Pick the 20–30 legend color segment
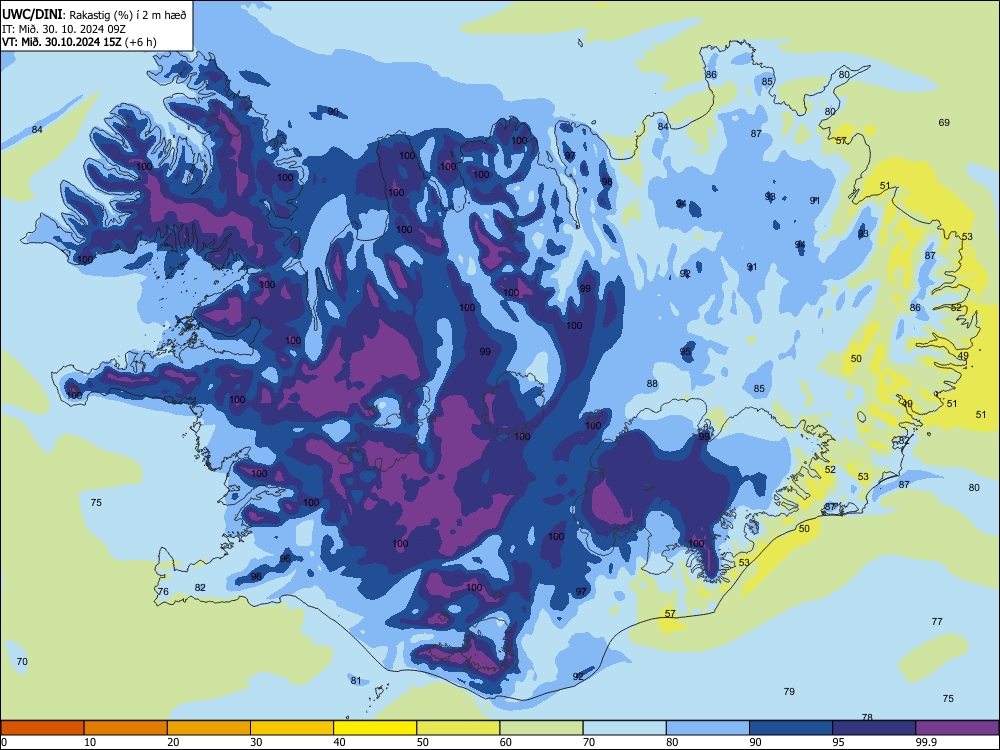The height and width of the screenshot is (750, 1000). coord(209,728)
